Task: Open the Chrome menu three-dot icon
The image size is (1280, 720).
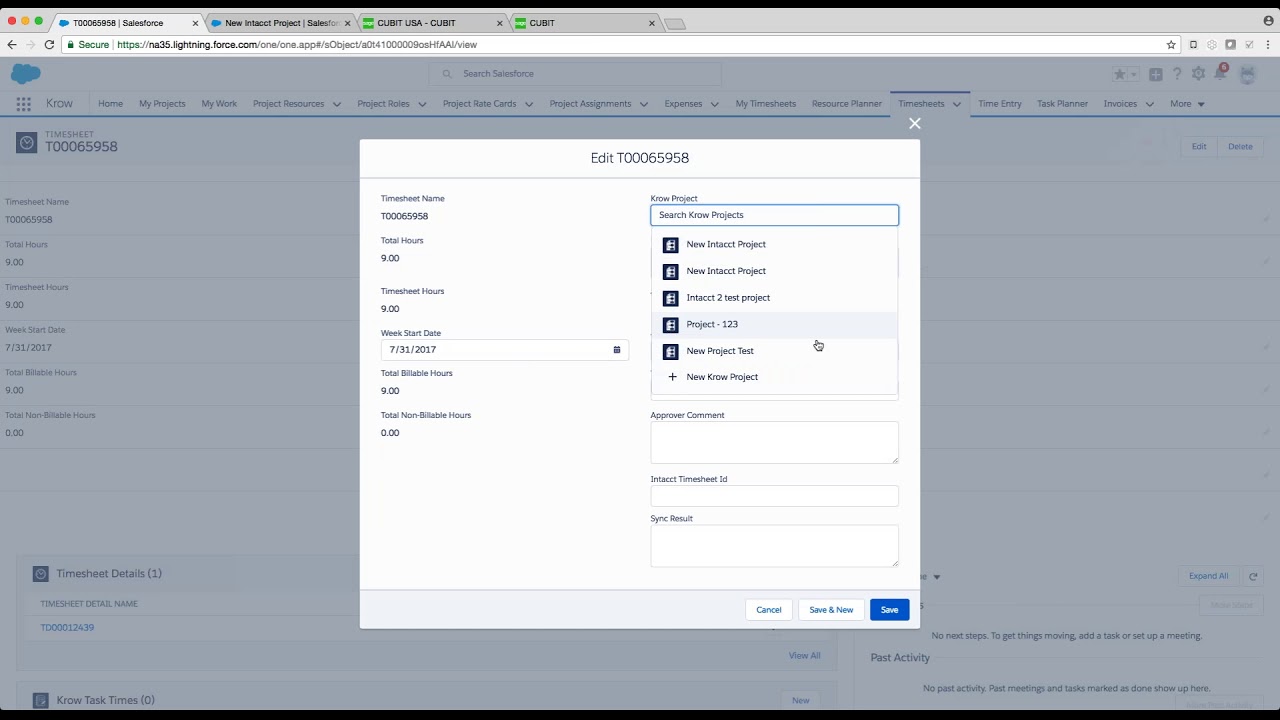Action: pos(1268,44)
